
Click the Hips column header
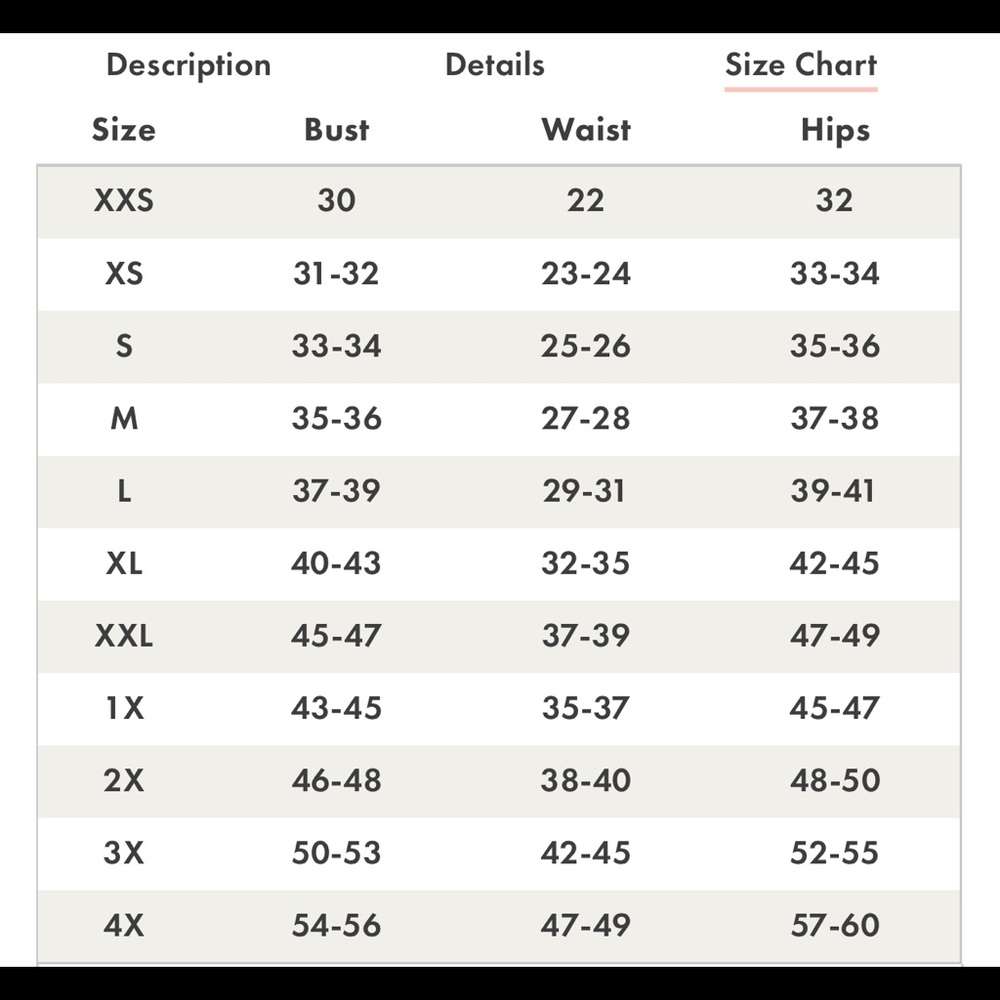click(835, 131)
